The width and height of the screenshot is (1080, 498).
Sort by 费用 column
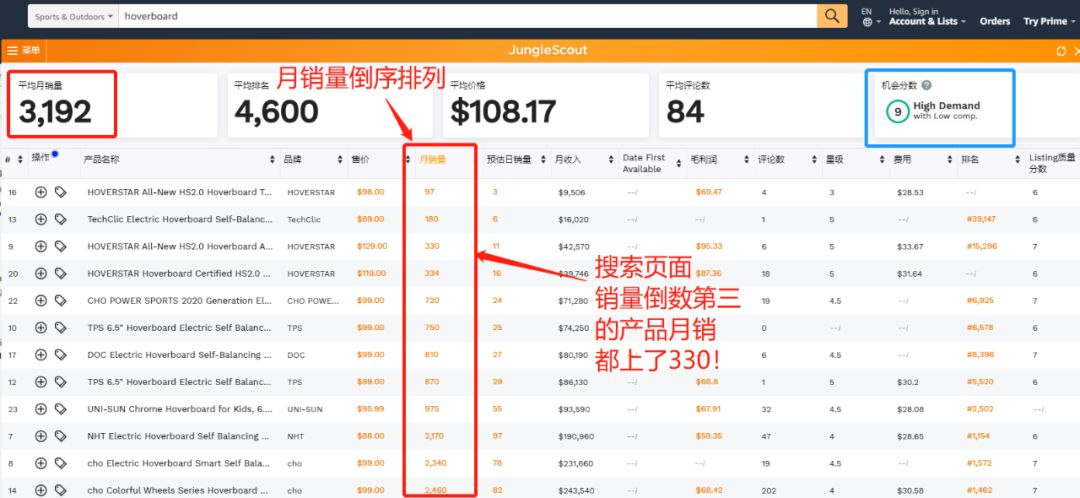(x=950, y=159)
